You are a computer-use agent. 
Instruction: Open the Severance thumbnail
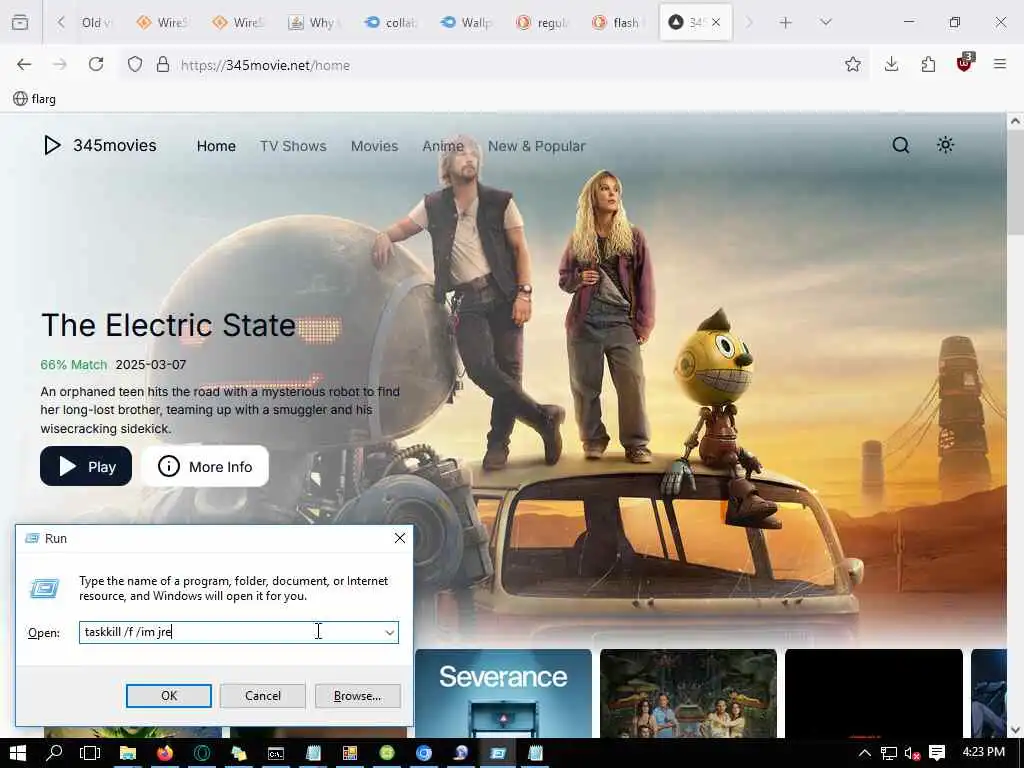503,694
